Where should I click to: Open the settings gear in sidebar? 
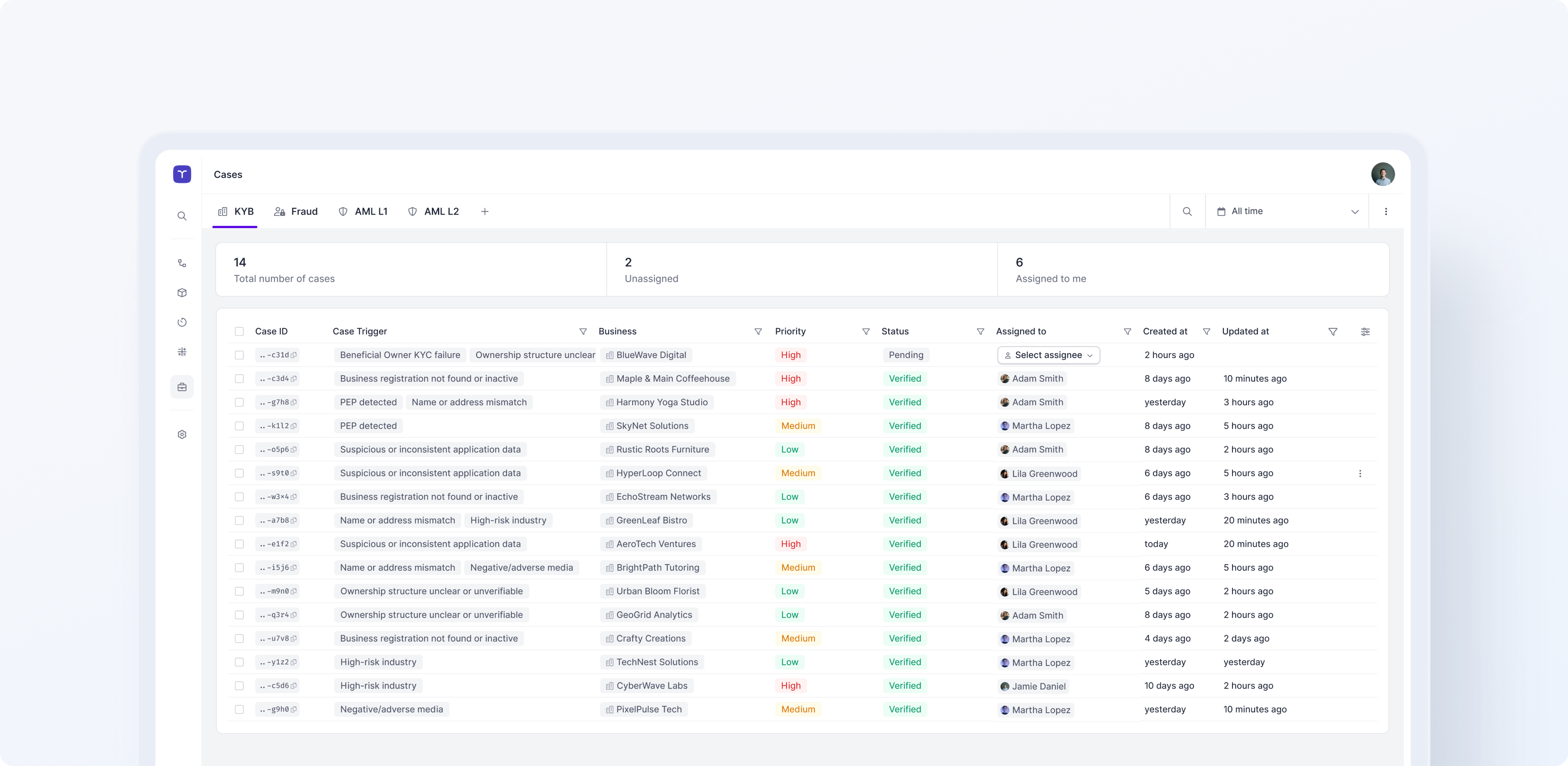pyautogui.click(x=181, y=434)
